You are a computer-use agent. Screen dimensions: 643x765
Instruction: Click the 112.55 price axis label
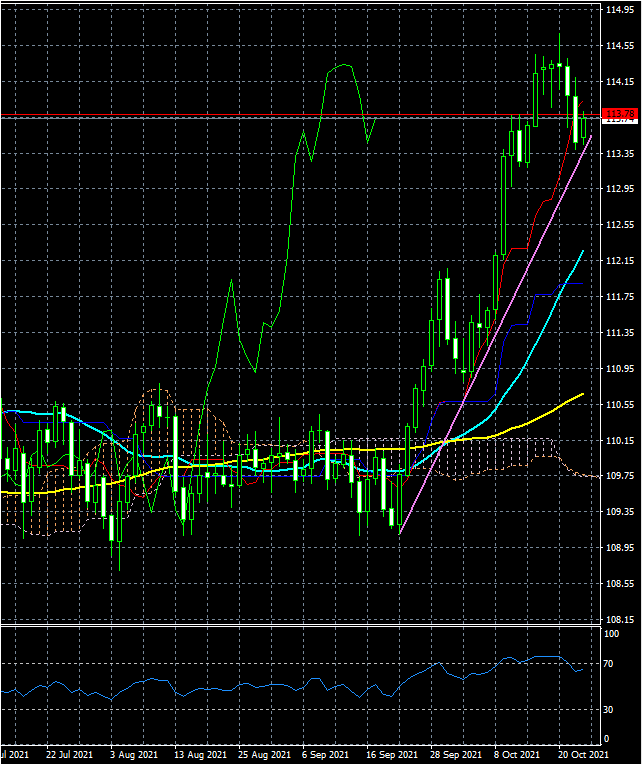pos(620,225)
